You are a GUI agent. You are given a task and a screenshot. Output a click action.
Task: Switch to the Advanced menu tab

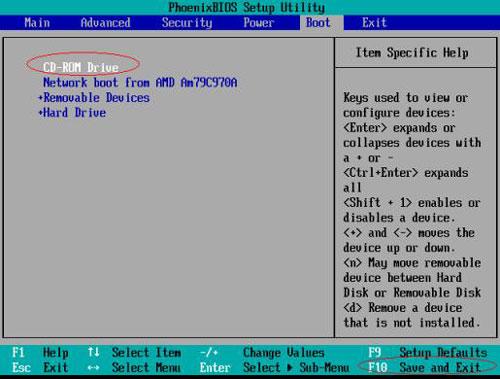tap(105, 23)
